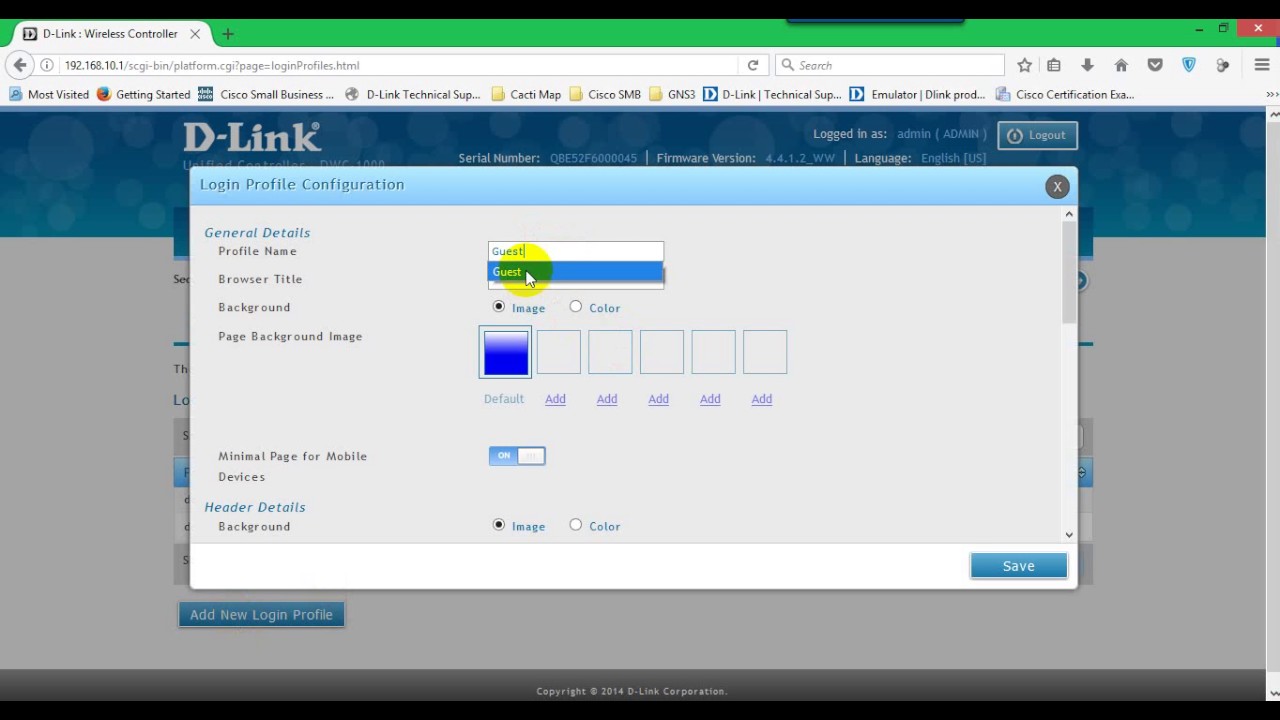1280x720 pixels.
Task: Select the Default blue background image thumbnail
Action: 505,352
